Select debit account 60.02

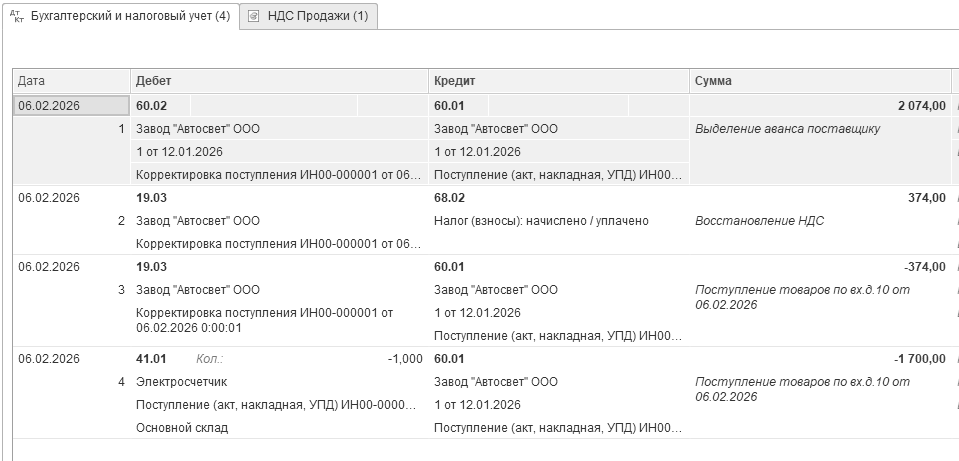pos(151,105)
